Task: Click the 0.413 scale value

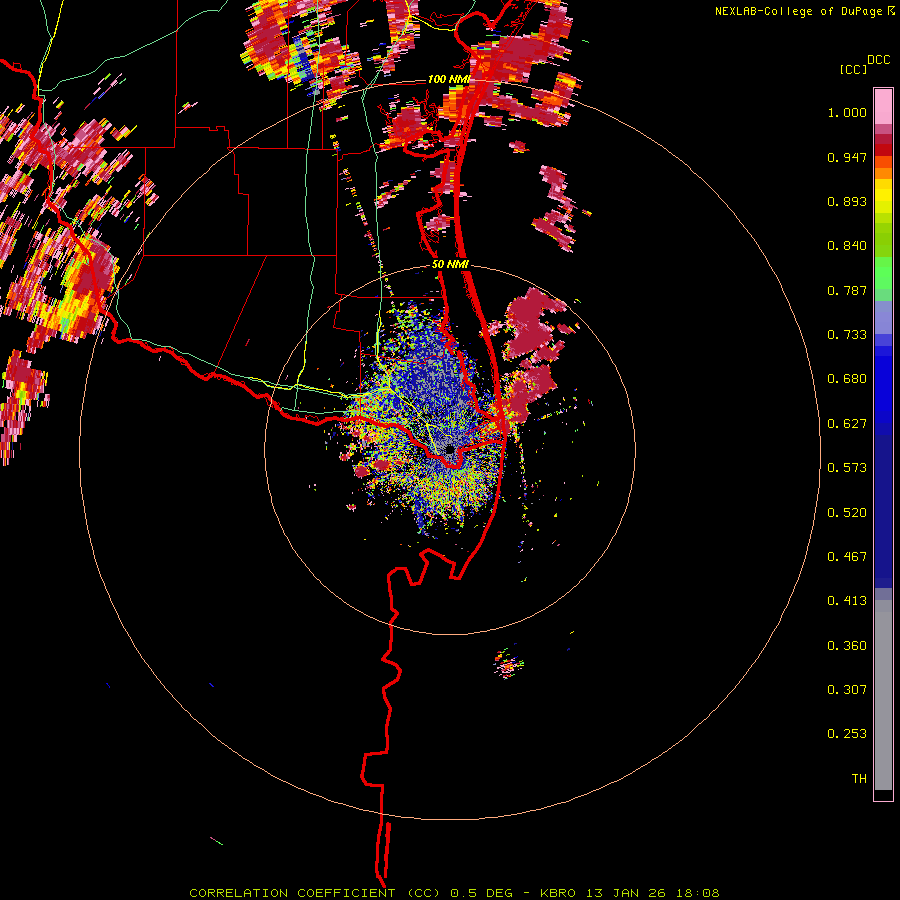Action: 847,601
